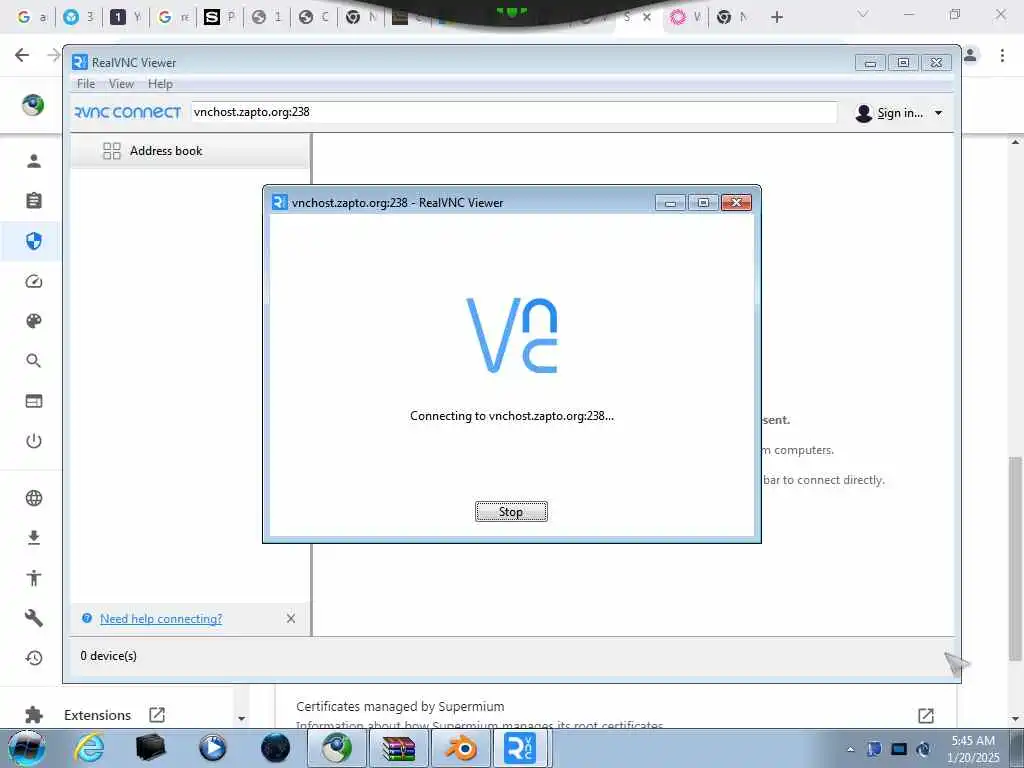Switch to the first Google tab
Screen dimensions: 1024x768
pyautogui.click(x=32, y=17)
